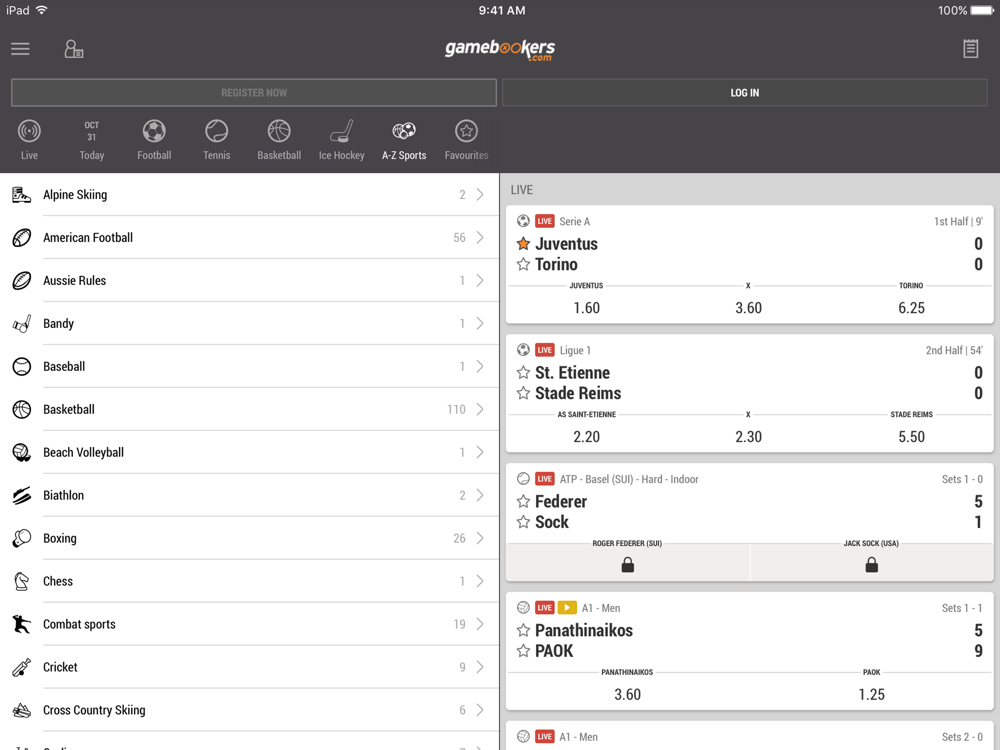Unfavourite Juventus with its orange star
Screen dimensions: 1000x750
524,244
